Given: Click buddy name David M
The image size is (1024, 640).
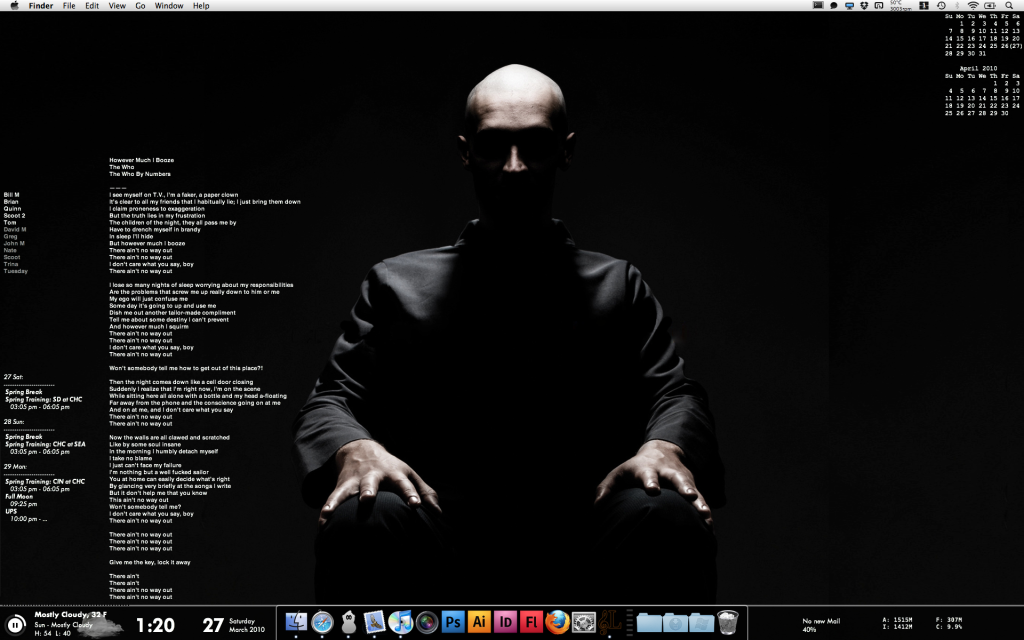Looking at the screenshot, I should (15, 230).
